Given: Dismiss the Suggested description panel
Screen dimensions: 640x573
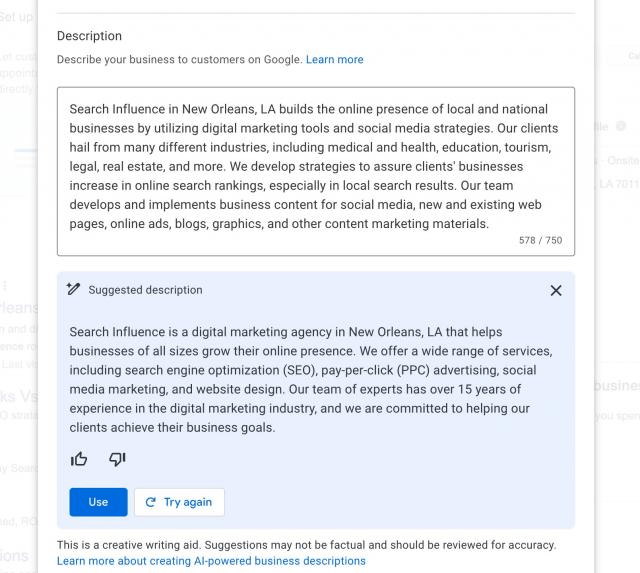Looking at the screenshot, I should 556,290.
